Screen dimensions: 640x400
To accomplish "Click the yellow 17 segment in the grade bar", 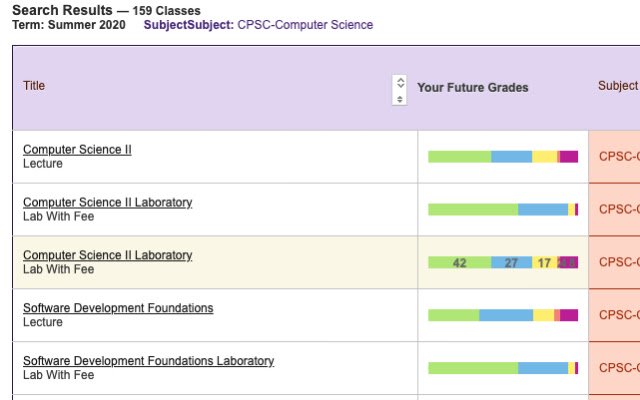I will coord(544,263).
